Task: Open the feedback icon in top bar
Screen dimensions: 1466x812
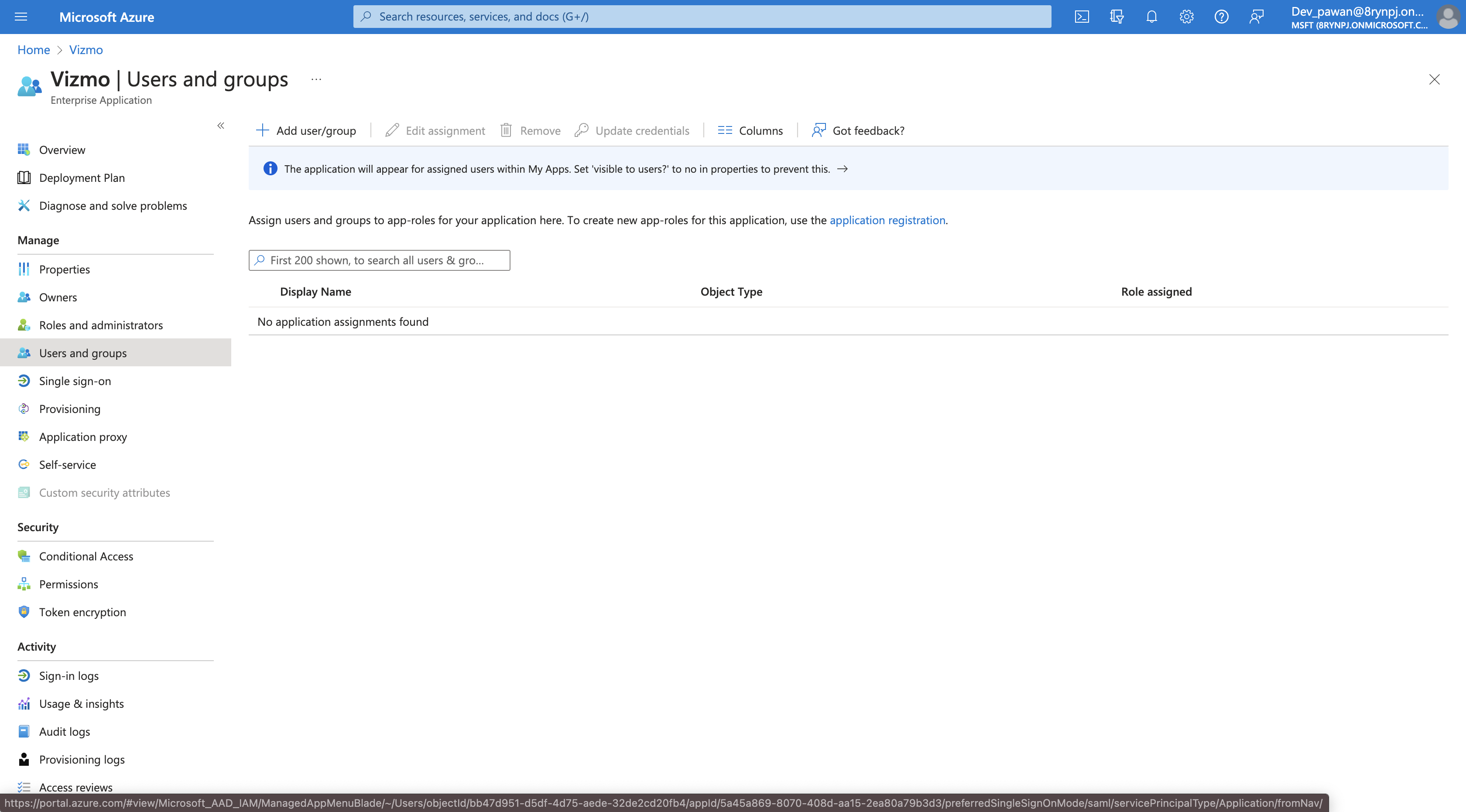Action: [1256, 17]
